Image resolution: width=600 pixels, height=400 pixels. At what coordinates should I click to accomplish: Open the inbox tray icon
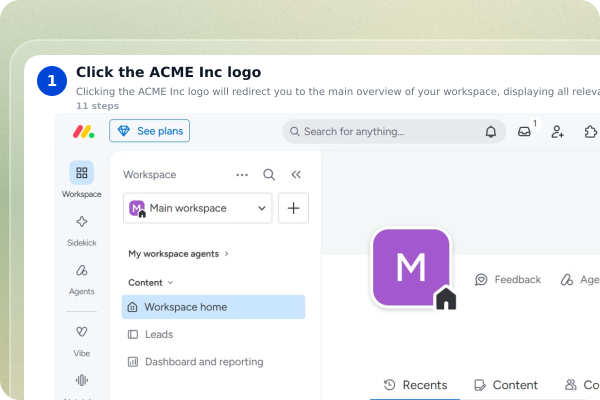click(524, 132)
